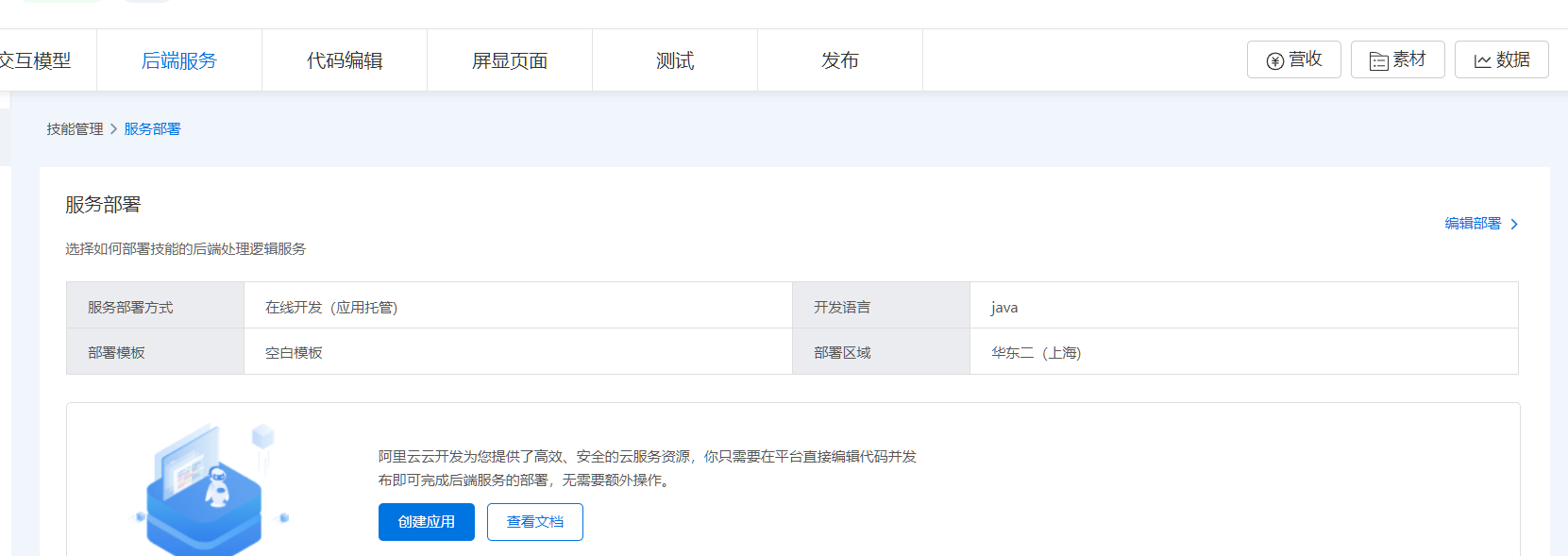Click the 营收 revenue button
Image resolution: width=1568 pixels, height=556 pixels.
click(1293, 59)
